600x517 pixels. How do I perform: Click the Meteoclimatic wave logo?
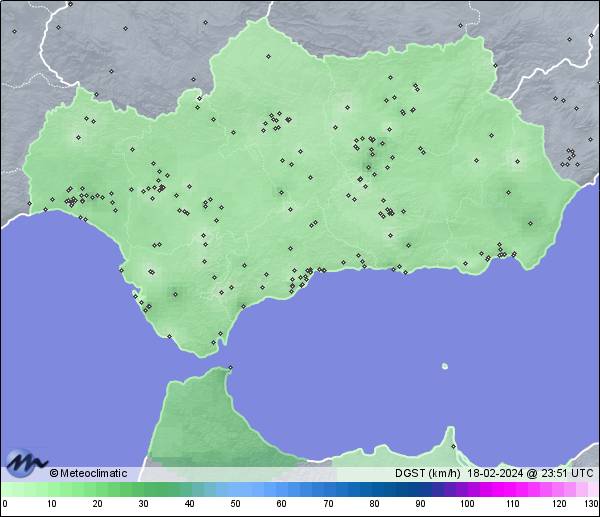click(26, 463)
